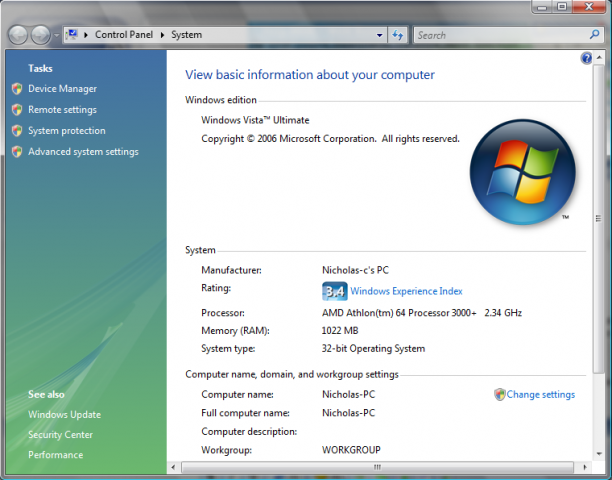Close the System window
This screenshot has width=612, height=480.
pyautogui.click(x=589, y=6)
